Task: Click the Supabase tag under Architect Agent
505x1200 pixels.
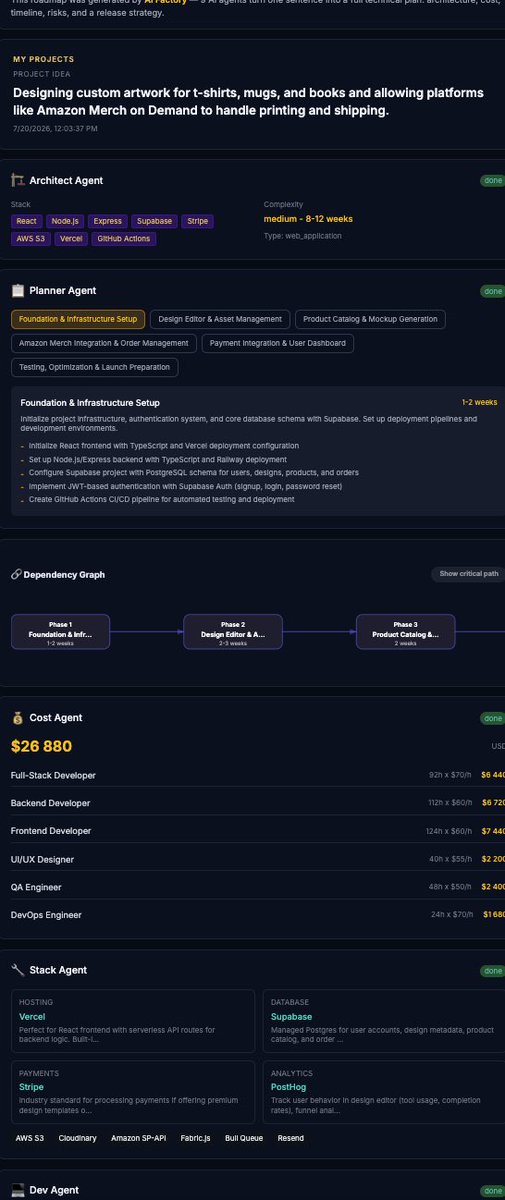Action: [155, 221]
